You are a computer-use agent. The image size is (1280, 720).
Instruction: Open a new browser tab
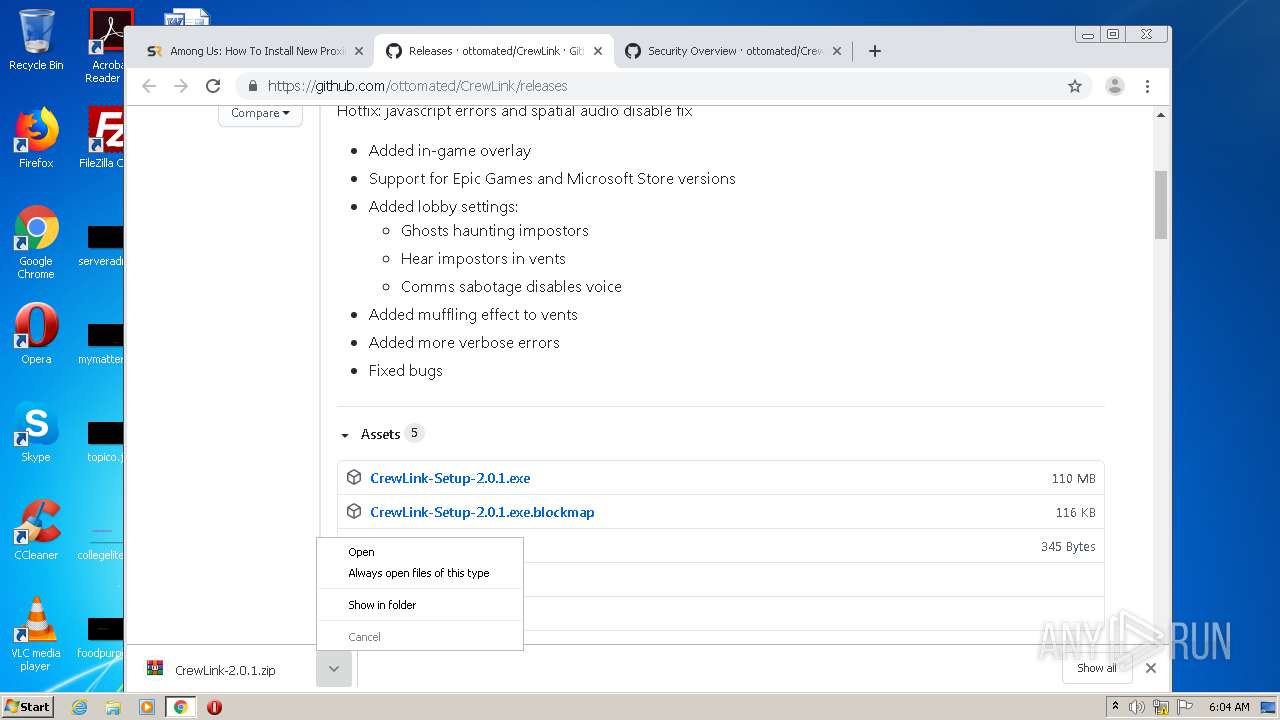coord(875,51)
